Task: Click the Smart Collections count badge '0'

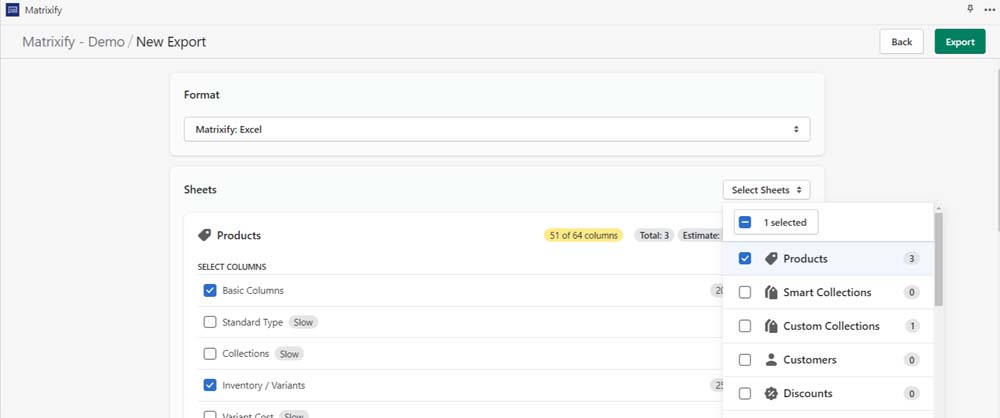Action: click(x=912, y=292)
